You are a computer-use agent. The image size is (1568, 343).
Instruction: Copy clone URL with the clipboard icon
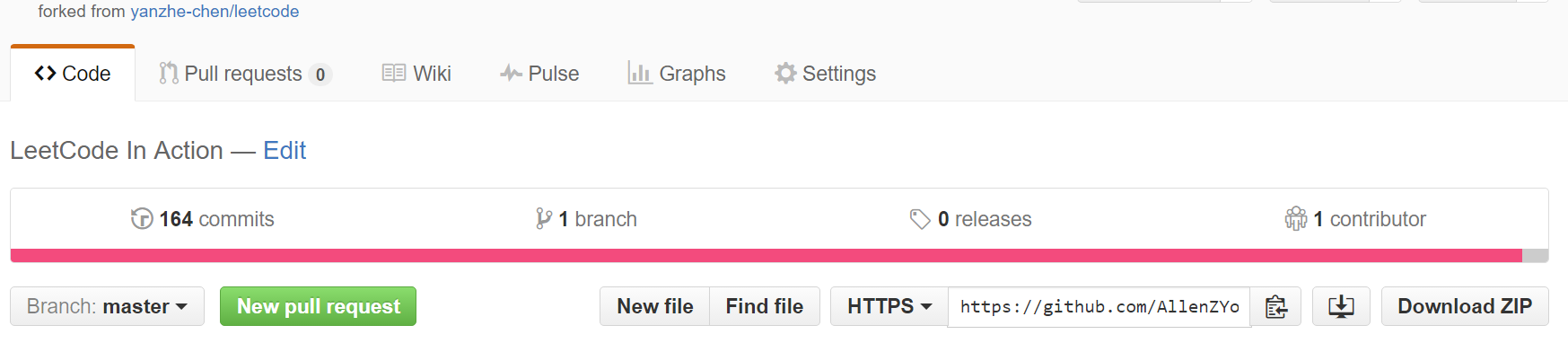click(1276, 307)
